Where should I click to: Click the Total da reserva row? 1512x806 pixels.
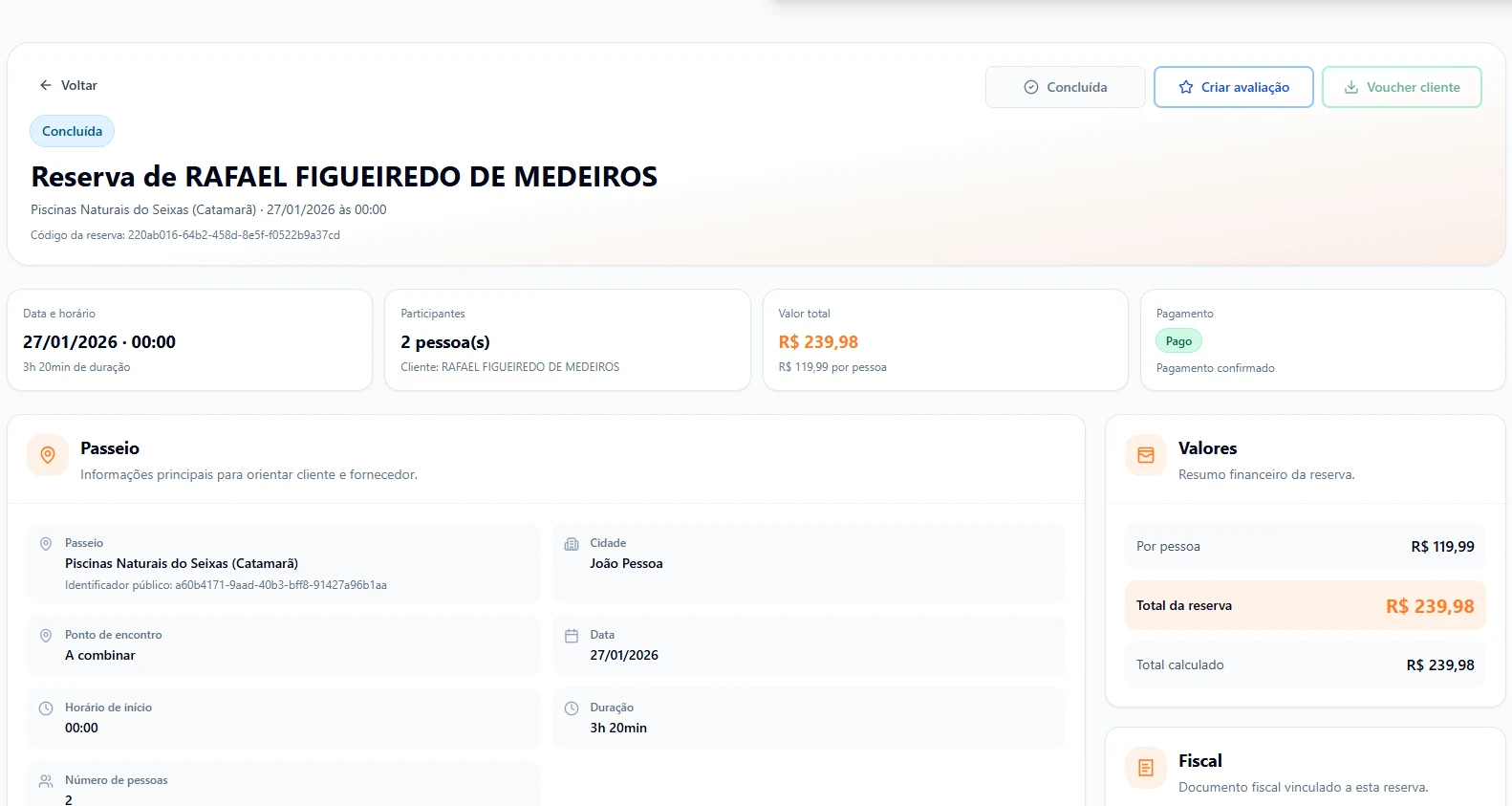click(x=1306, y=606)
